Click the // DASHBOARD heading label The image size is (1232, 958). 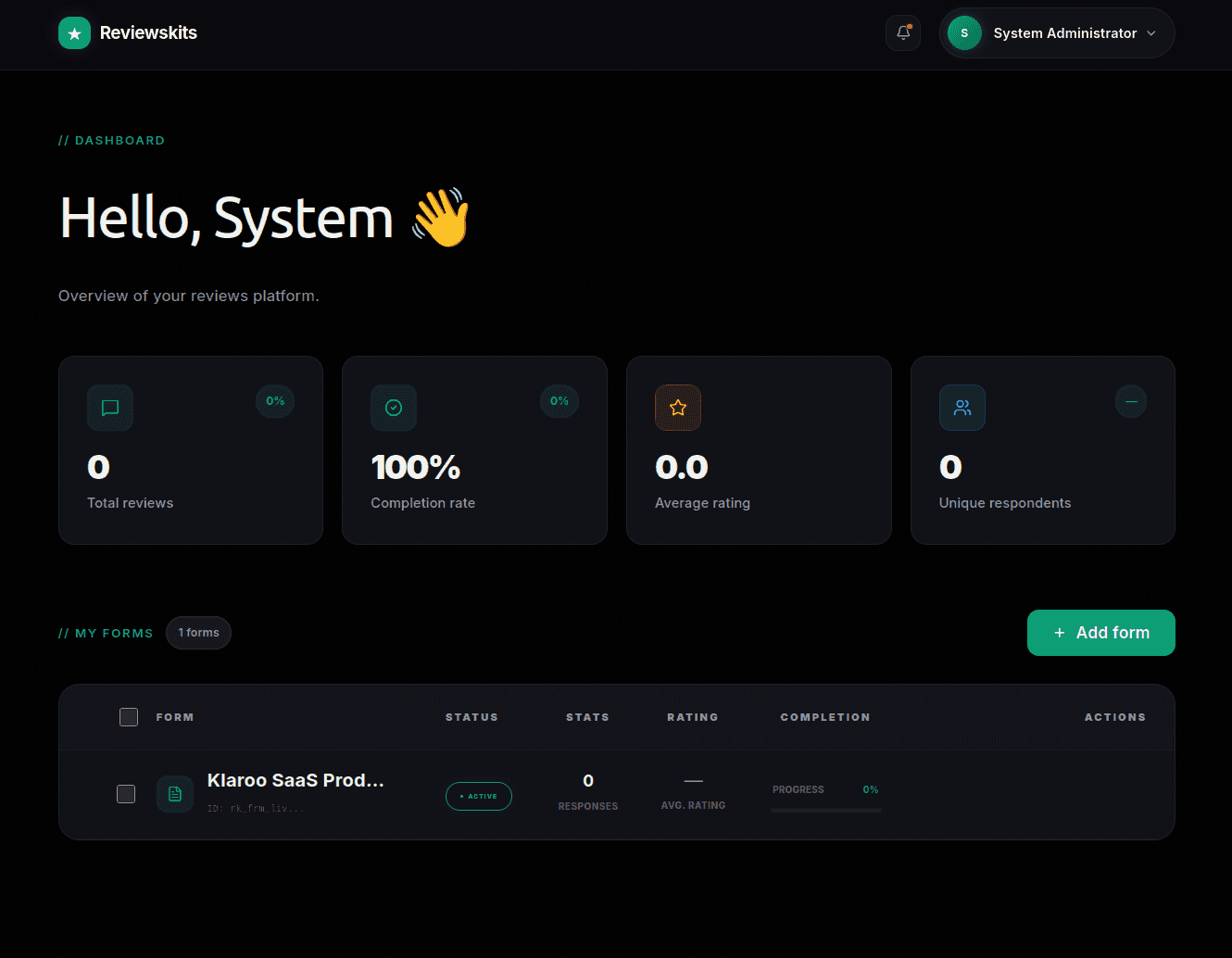tap(111, 141)
